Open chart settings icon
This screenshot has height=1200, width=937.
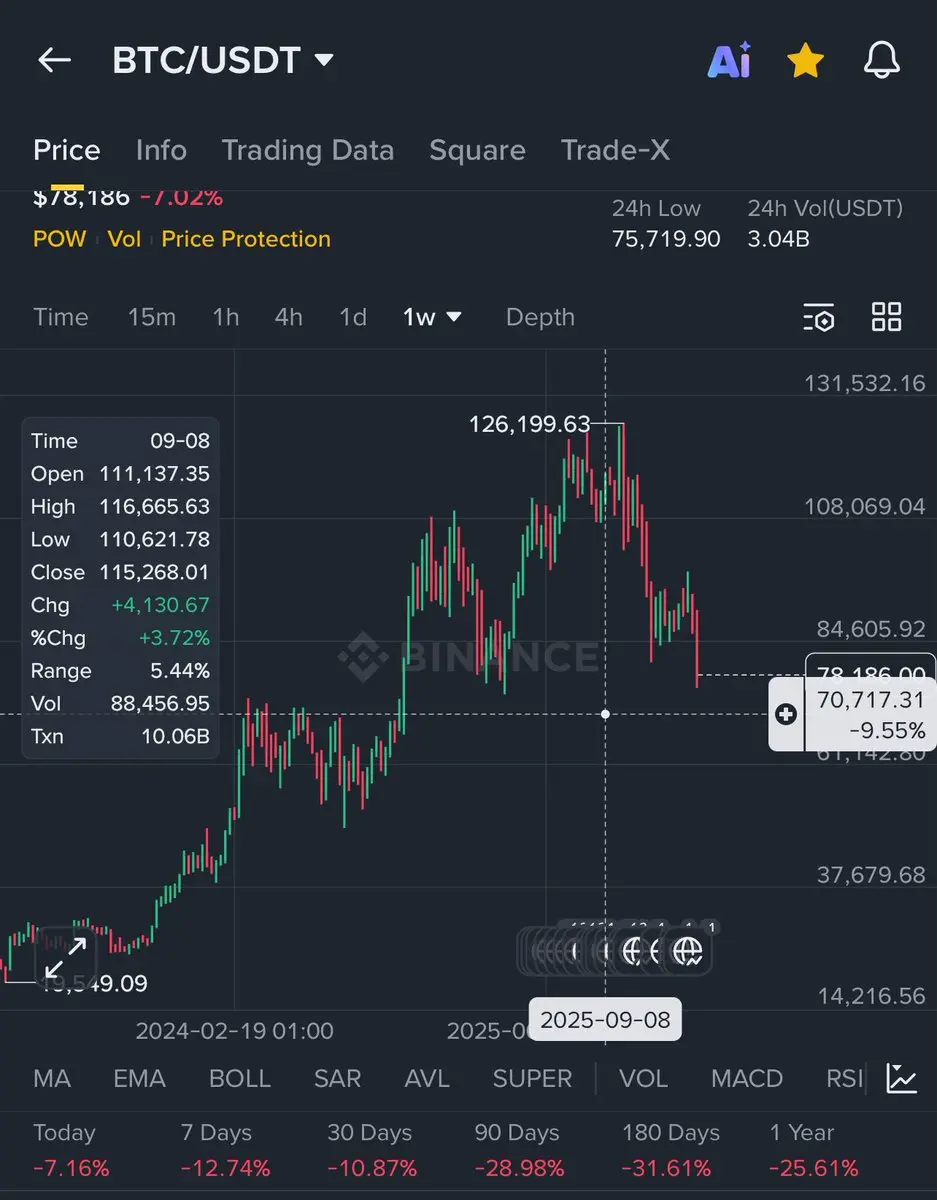point(819,318)
